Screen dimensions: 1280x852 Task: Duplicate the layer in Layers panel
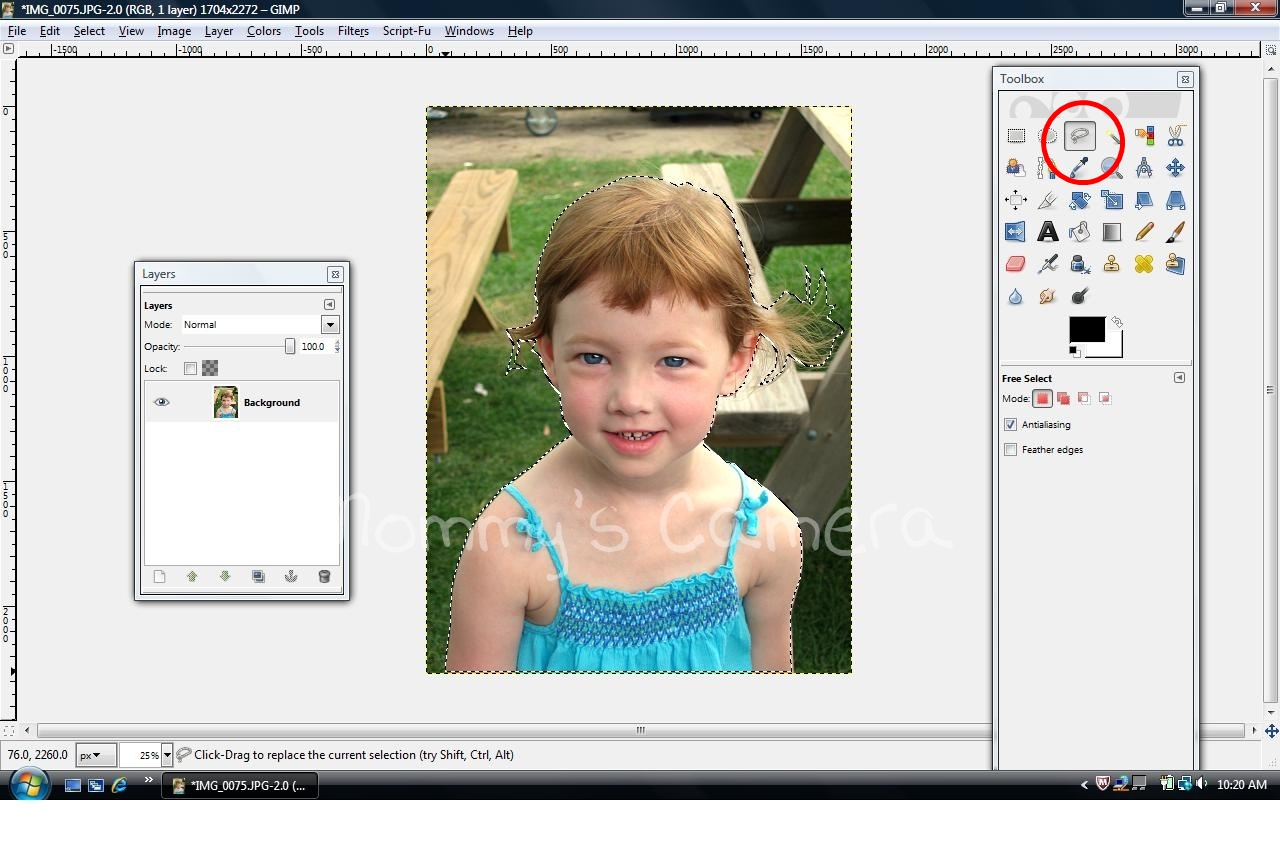(258, 576)
